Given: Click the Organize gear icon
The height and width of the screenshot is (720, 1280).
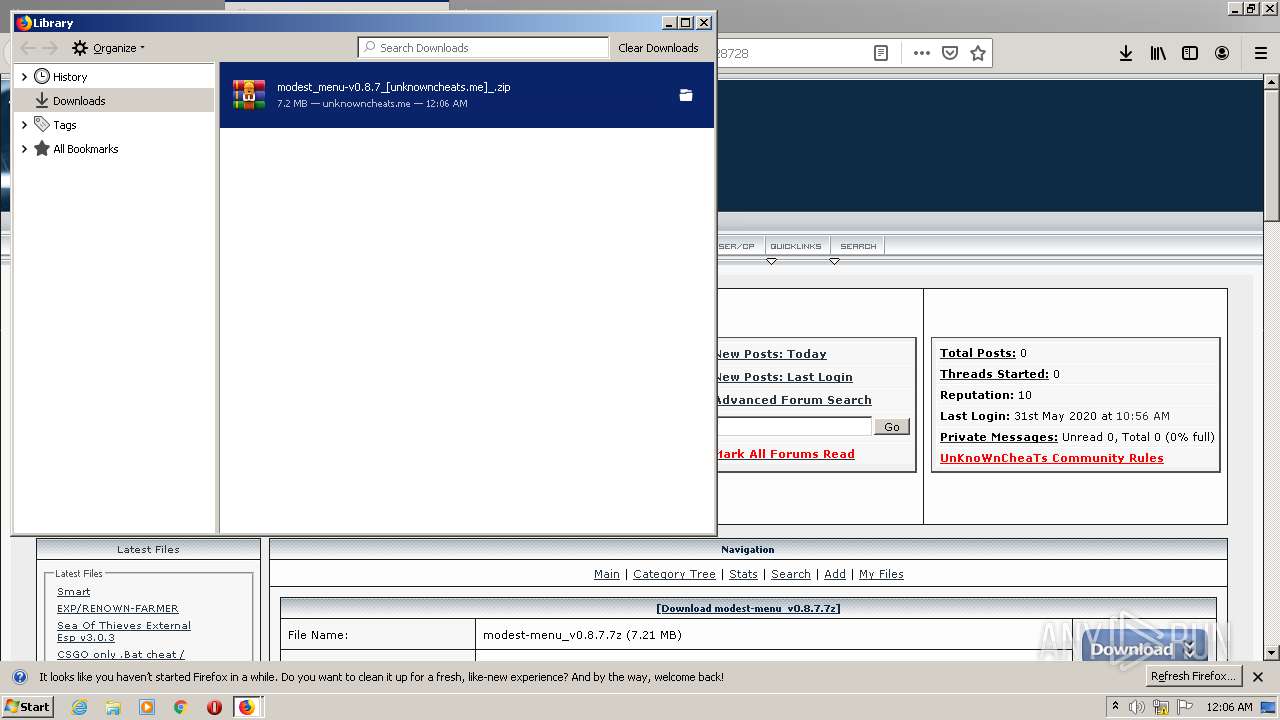Looking at the screenshot, I should [80, 48].
